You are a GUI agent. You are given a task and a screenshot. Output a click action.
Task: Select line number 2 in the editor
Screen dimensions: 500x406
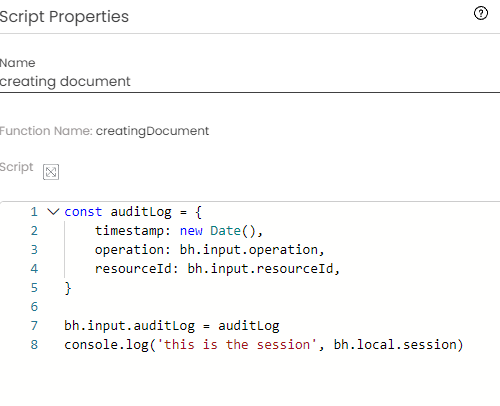pyautogui.click(x=34, y=231)
